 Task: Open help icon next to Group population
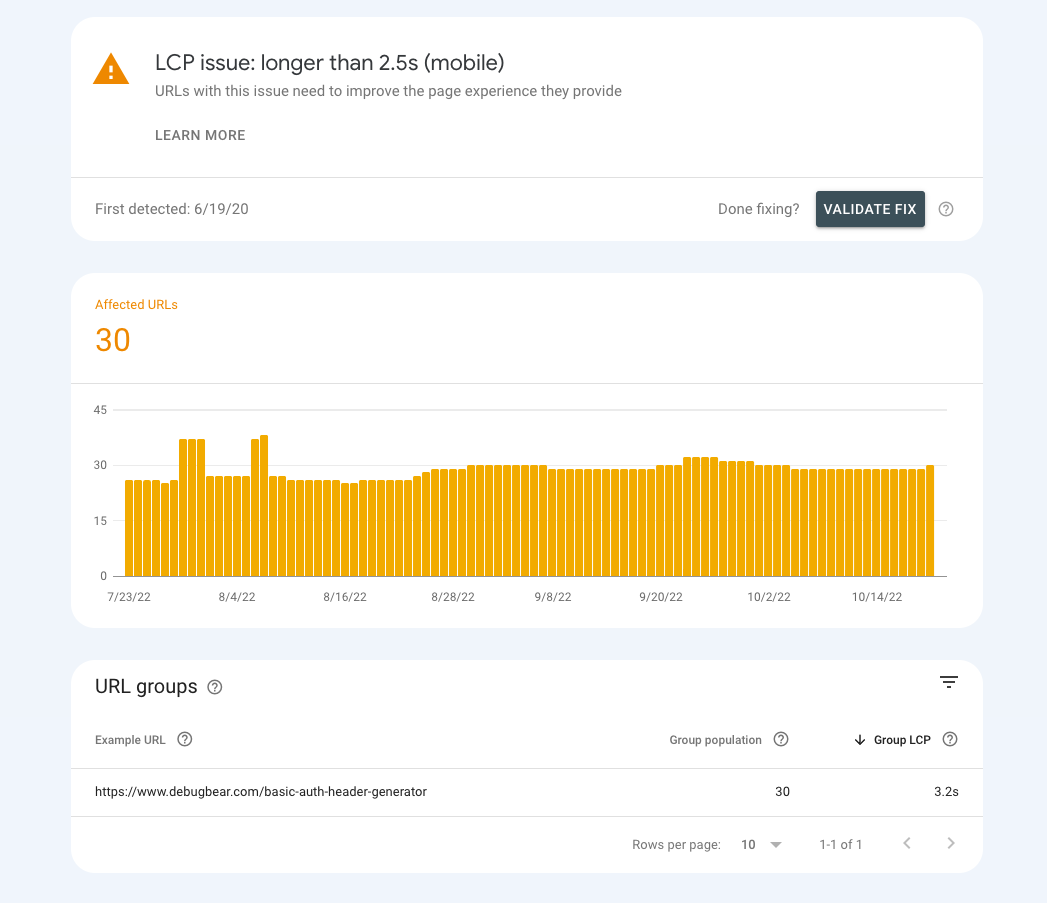coord(781,739)
